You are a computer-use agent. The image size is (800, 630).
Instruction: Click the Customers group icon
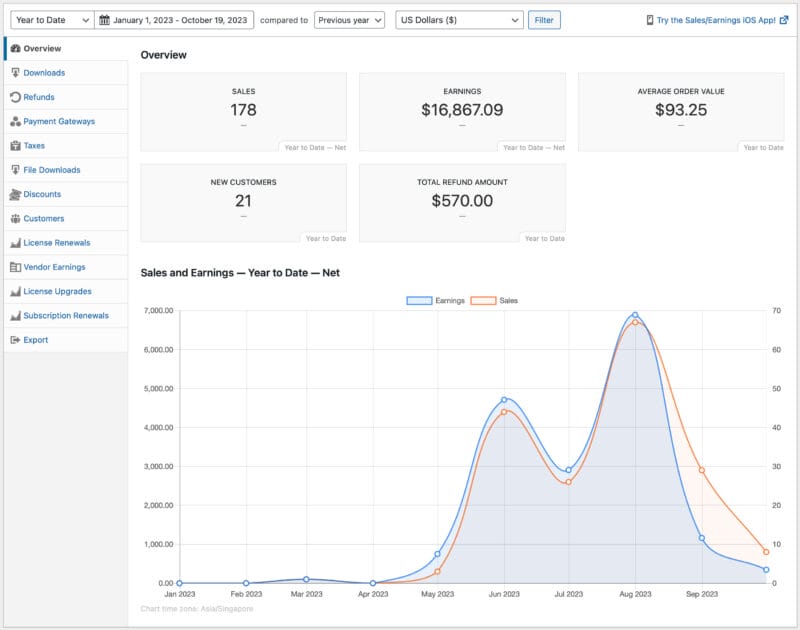click(x=15, y=219)
